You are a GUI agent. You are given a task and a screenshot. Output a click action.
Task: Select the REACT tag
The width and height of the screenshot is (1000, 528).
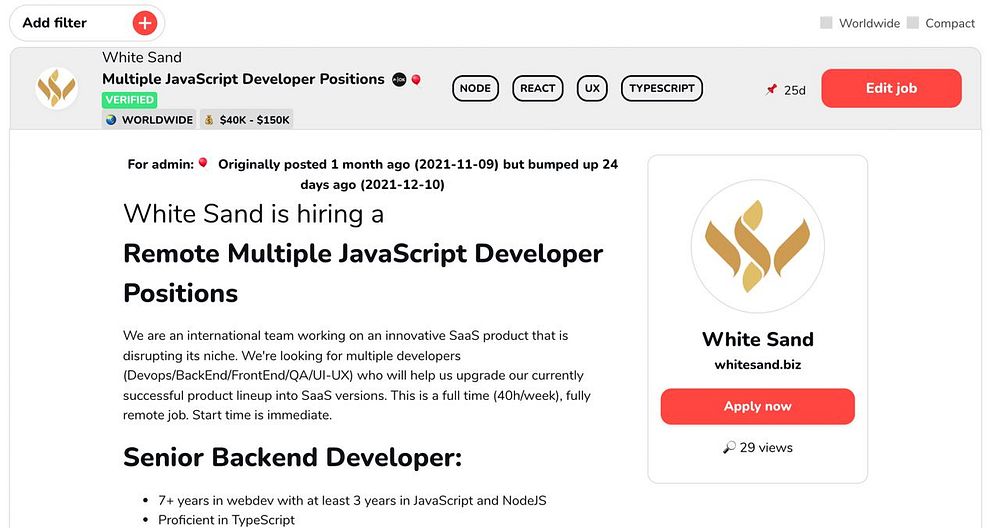coord(538,88)
